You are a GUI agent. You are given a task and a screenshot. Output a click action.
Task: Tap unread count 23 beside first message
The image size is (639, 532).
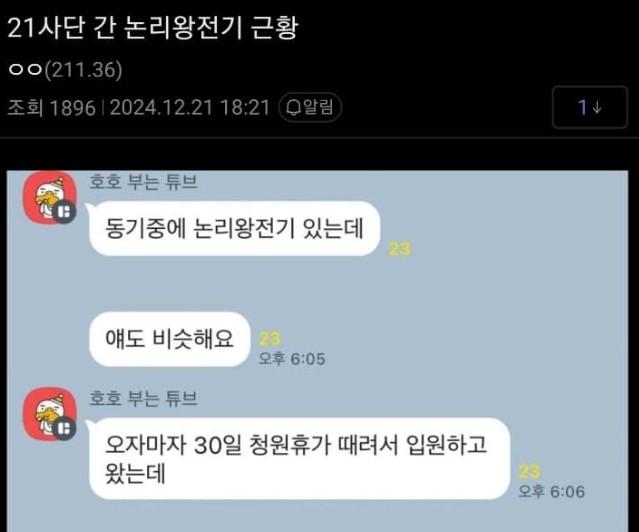(399, 249)
